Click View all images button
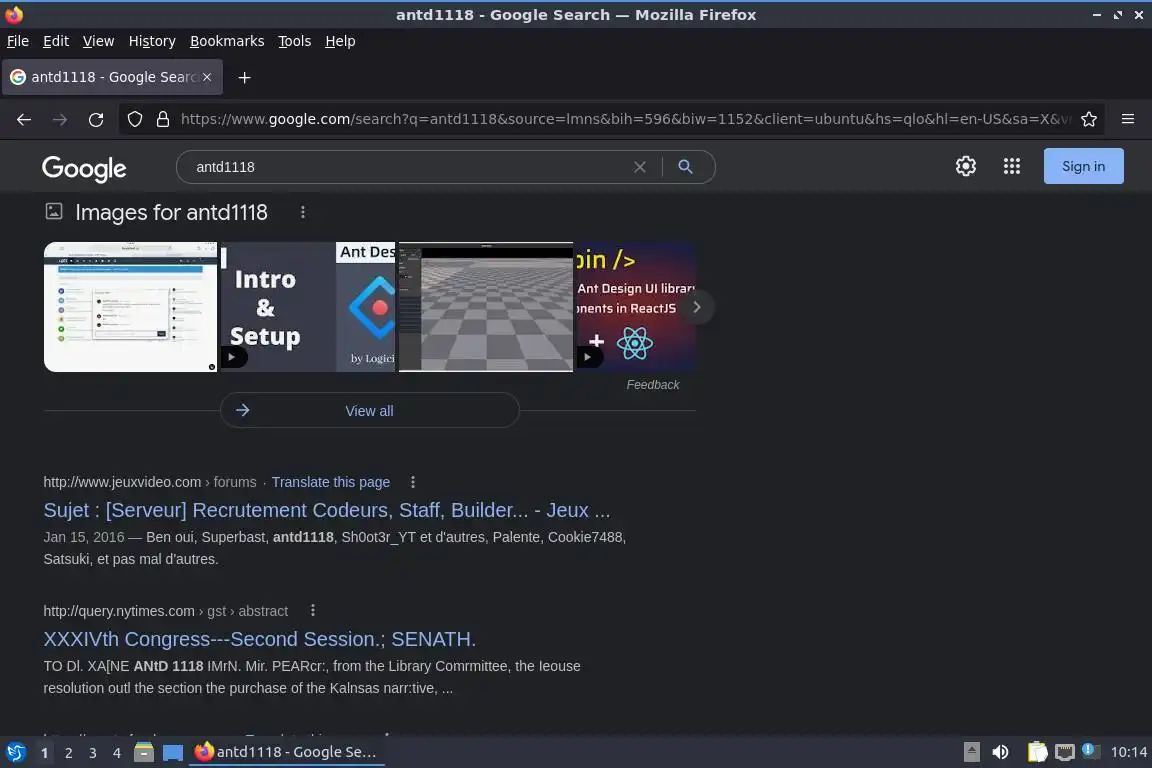The width and height of the screenshot is (1152, 768). [x=370, y=411]
